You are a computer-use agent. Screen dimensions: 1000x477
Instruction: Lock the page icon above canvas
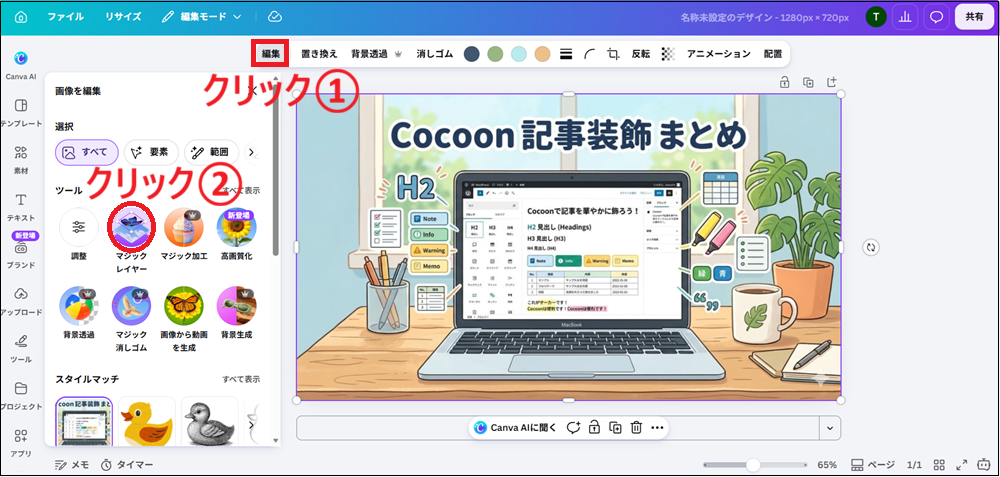[785, 82]
